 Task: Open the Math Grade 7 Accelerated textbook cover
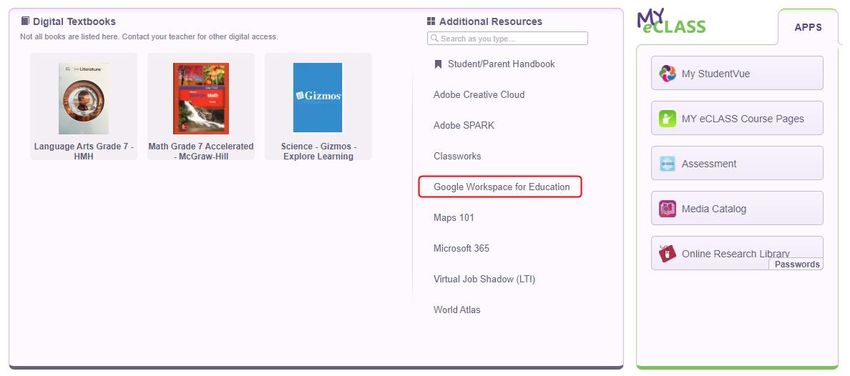pyautogui.click(x=201, y=99)
